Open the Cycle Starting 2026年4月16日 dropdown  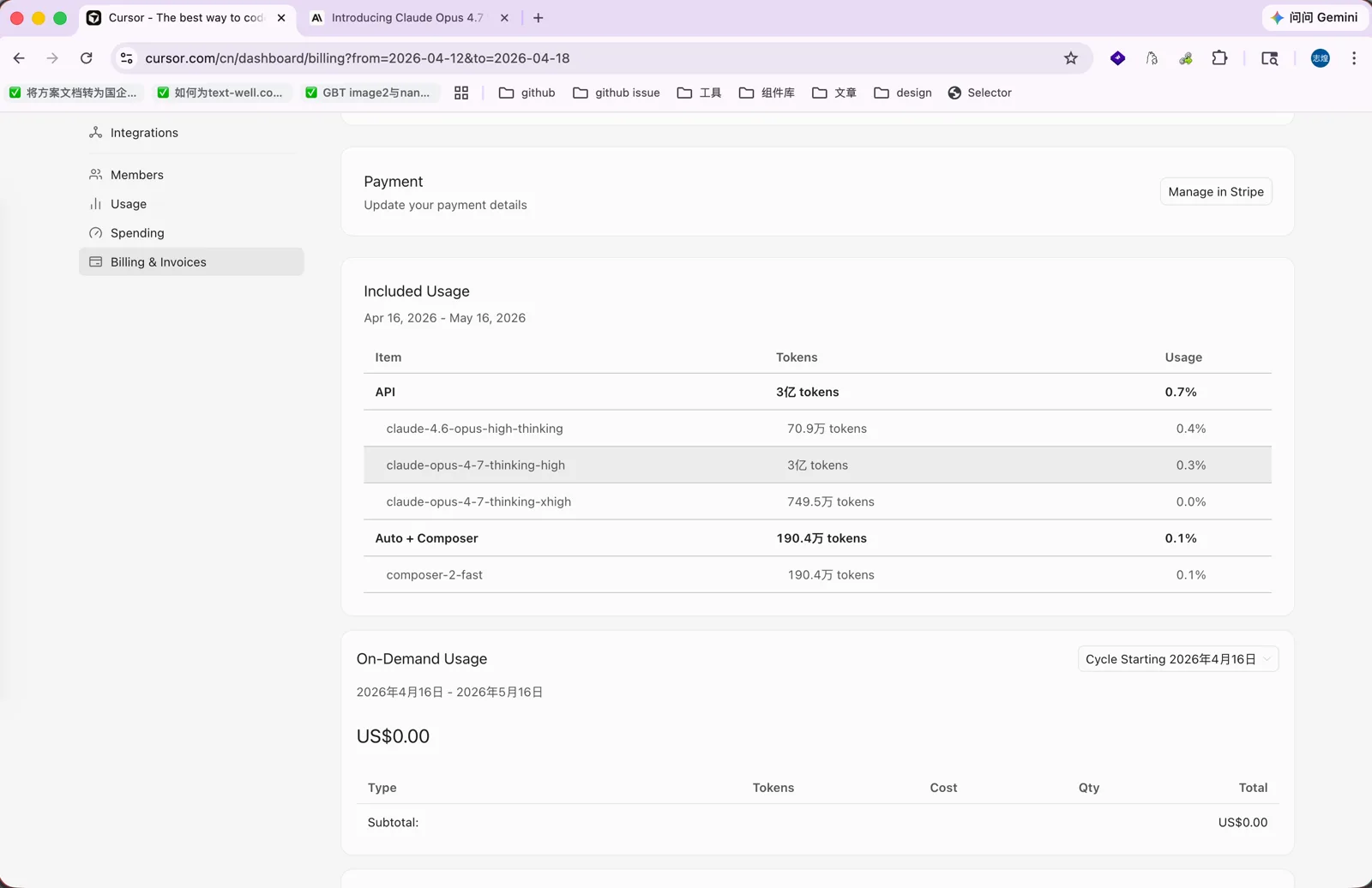[1178, 659]
